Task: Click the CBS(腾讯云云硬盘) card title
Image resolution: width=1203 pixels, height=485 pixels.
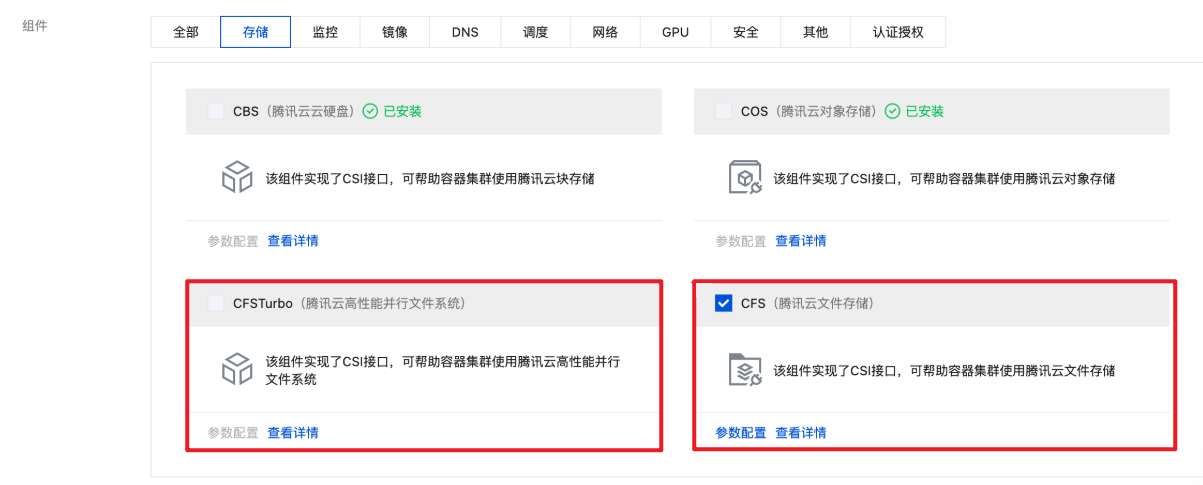Action: pos(293,111)
